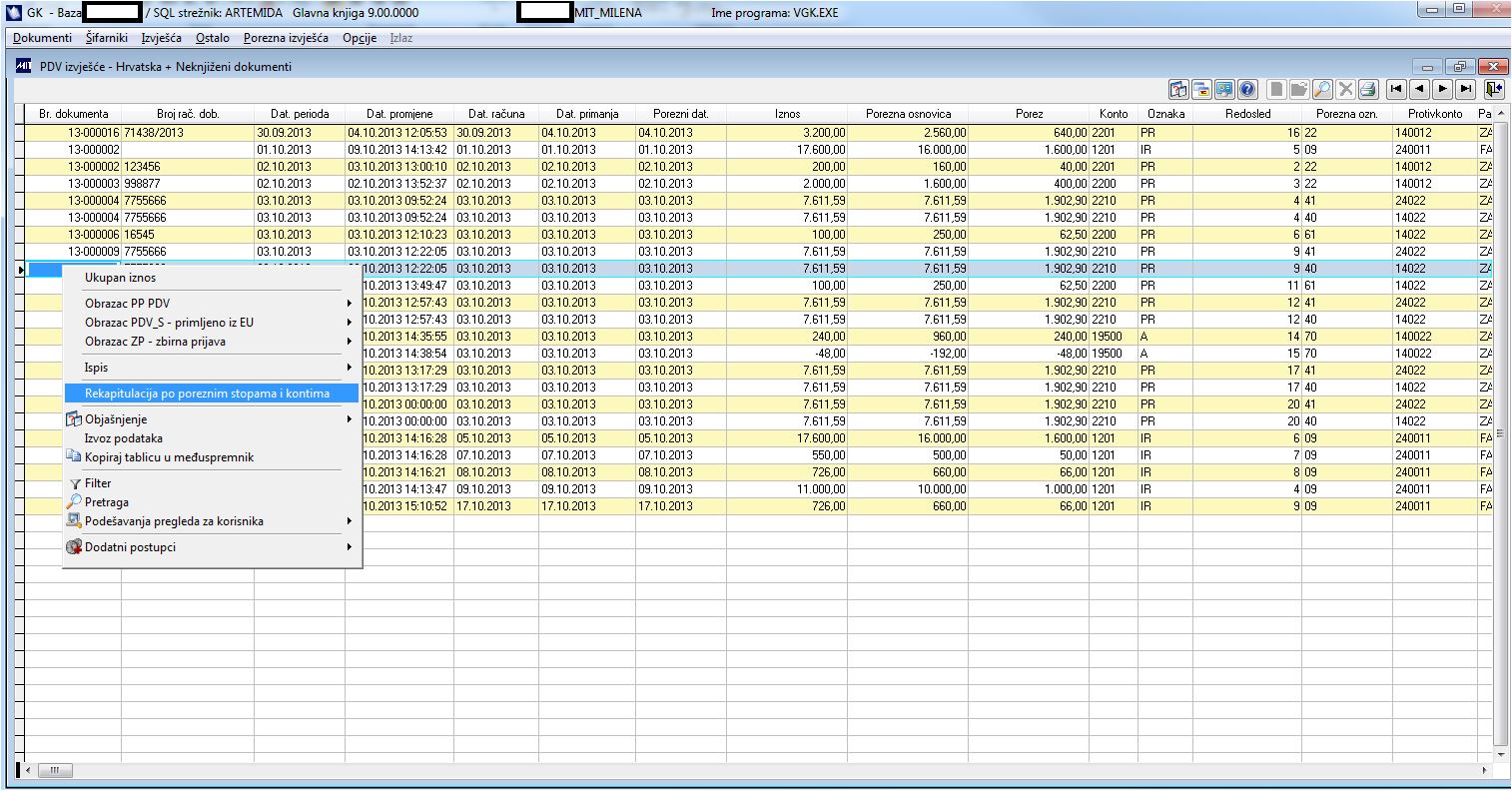Expand Obrazac PDV_S - primljeno iz EU submenu
The height and width of the screenshot is (791, 1512).
212,323
